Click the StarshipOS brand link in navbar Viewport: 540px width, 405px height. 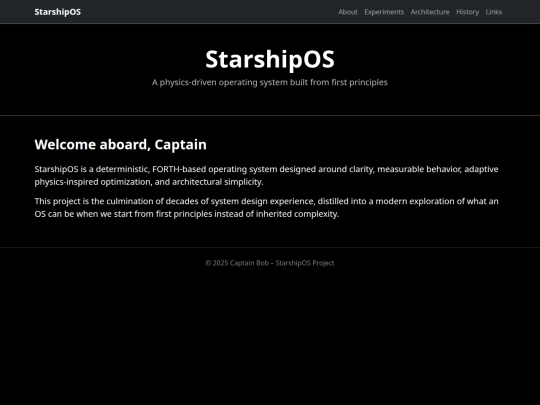pyautogui.click(x=58, y=12)
